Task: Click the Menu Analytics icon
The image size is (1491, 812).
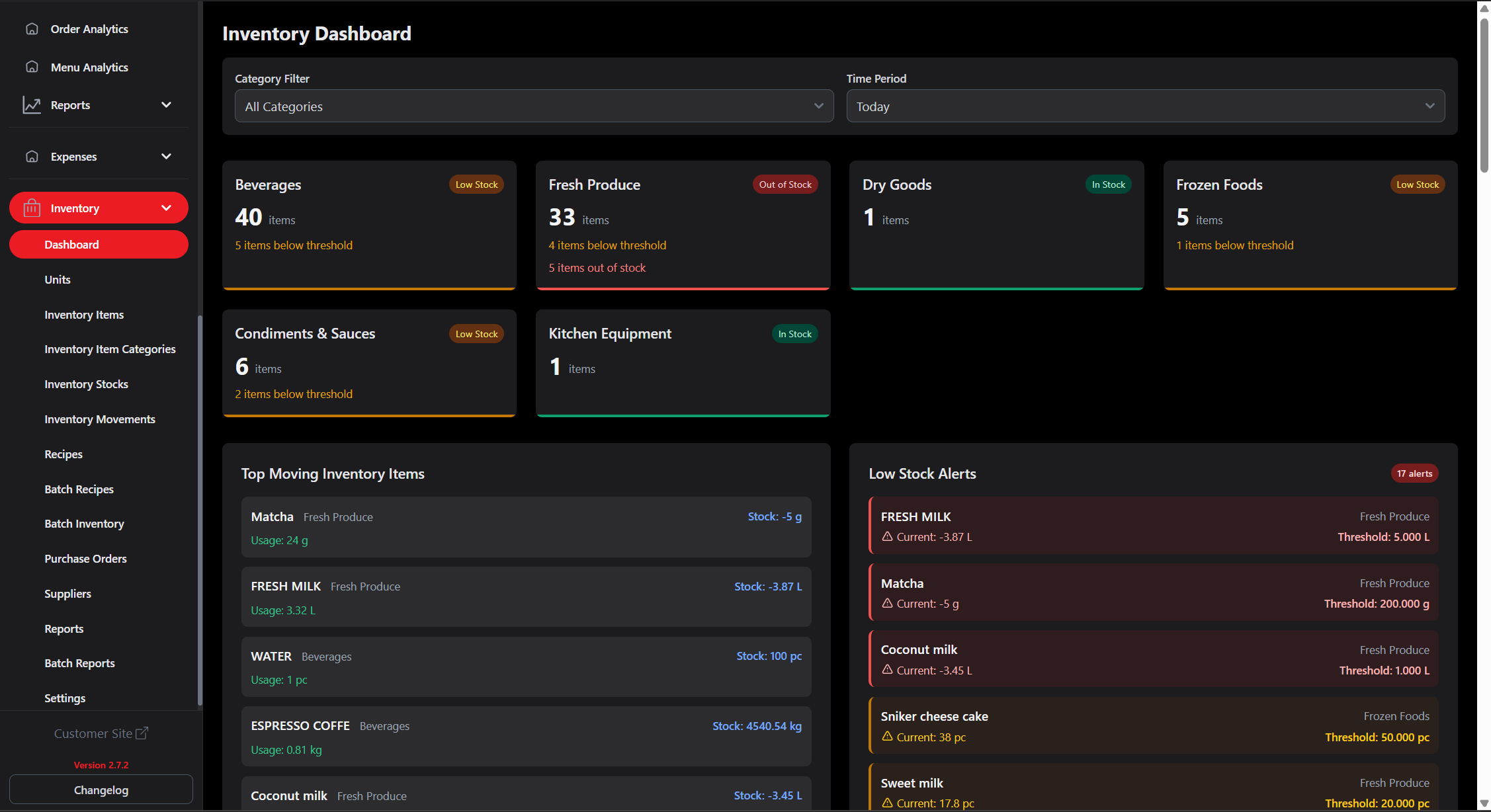Action: [x=32, y=67]
